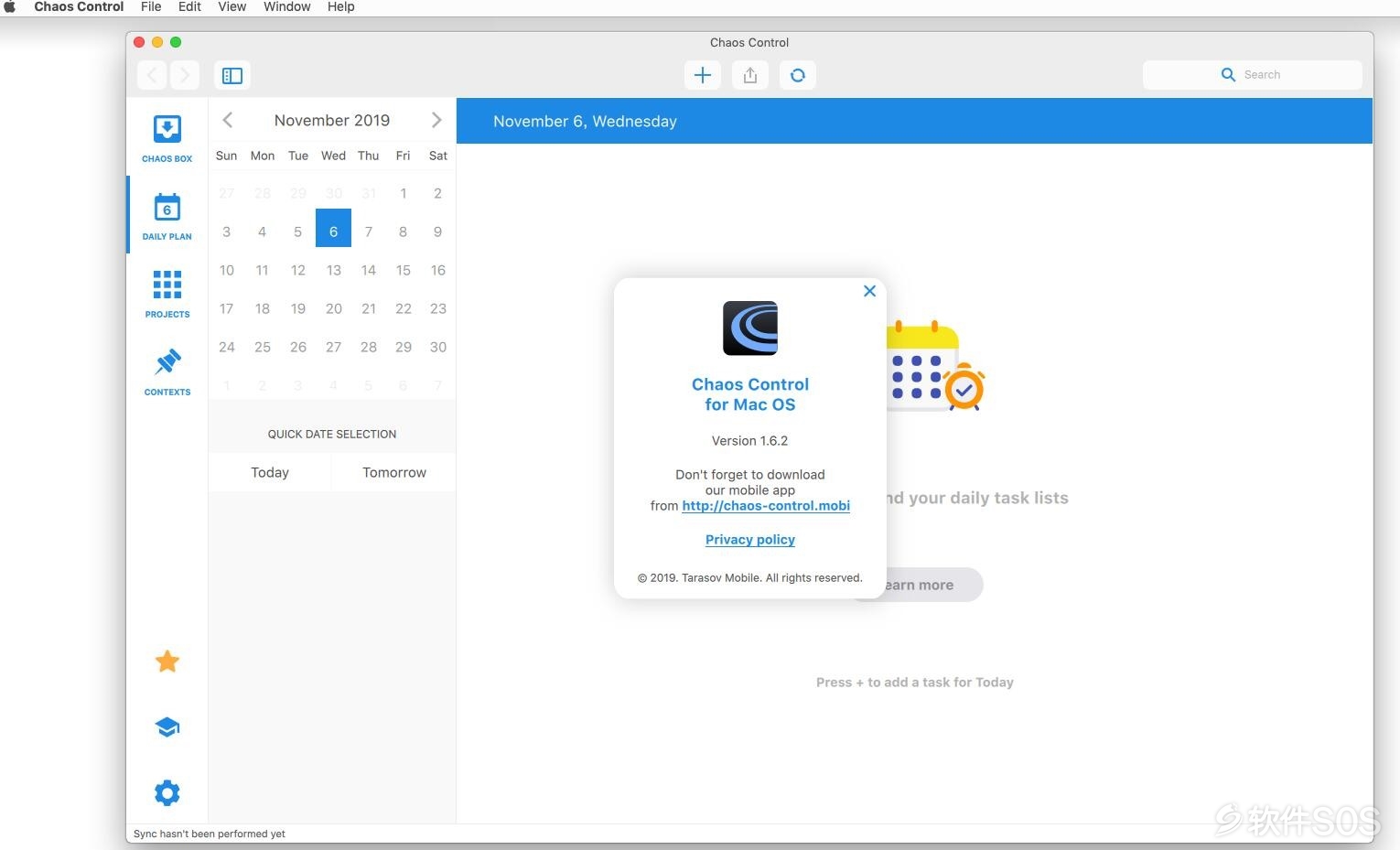Click the Chaos Control app logo
Viewport: 1400px width, 850px height.
click(x=750, y=328)
